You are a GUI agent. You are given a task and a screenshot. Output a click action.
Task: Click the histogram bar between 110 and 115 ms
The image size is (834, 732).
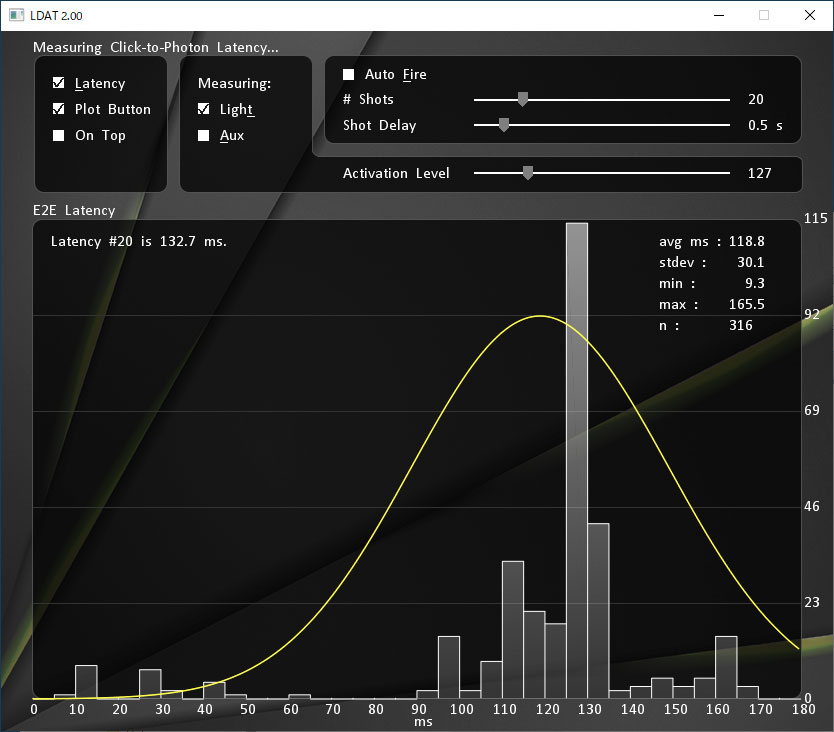coord(513,630)
